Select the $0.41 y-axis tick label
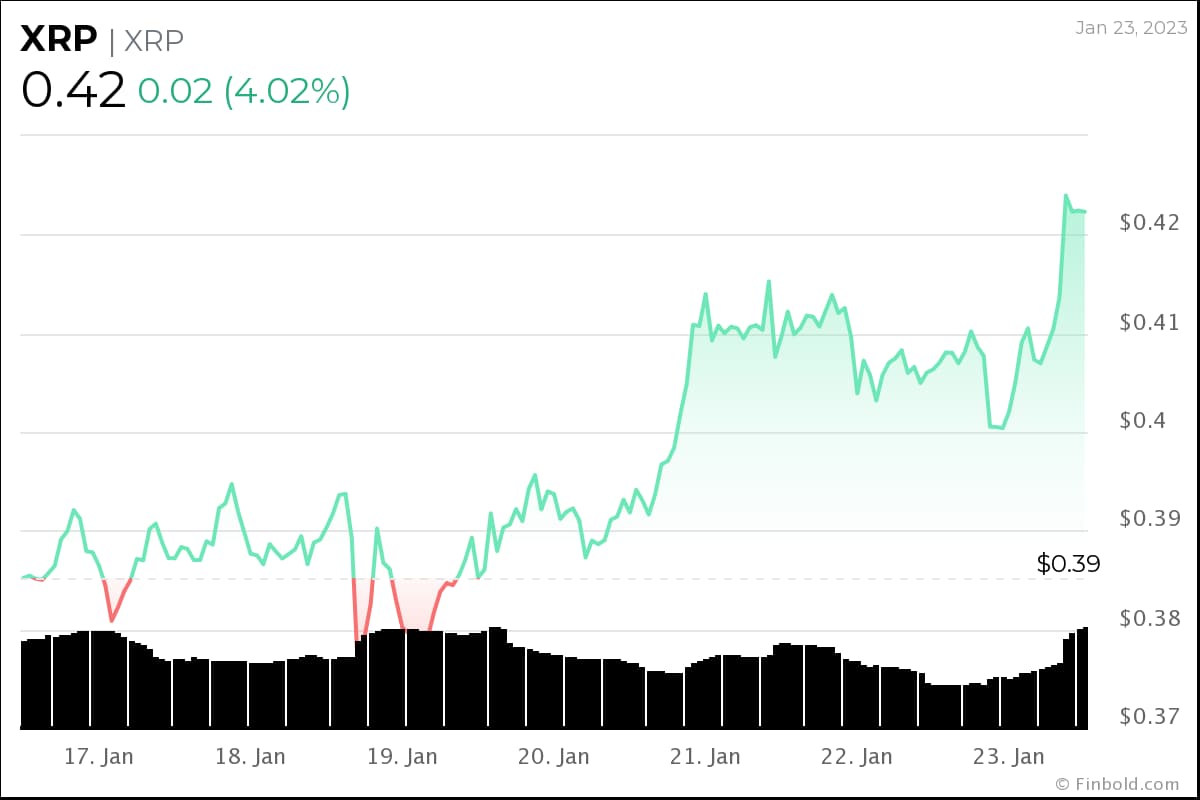This screenshot has height=800, width=1200. click(1150, 322)
